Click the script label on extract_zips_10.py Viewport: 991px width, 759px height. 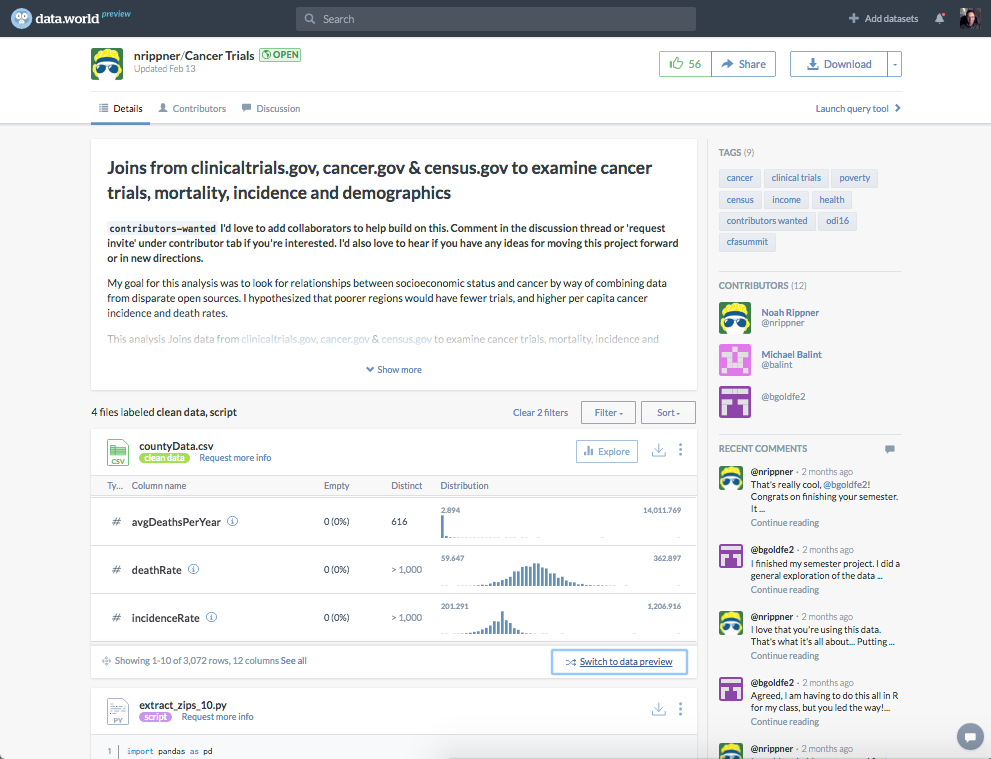tap(155, 717)
